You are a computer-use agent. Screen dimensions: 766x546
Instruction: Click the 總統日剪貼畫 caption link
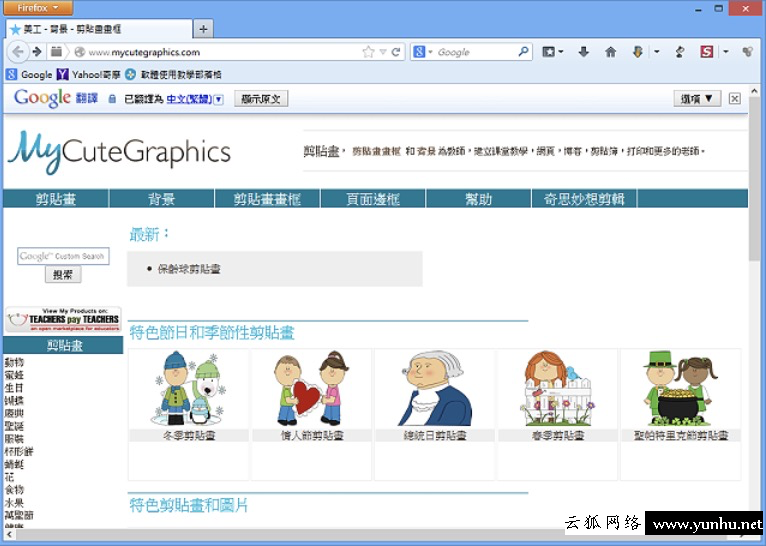[435, 435]
